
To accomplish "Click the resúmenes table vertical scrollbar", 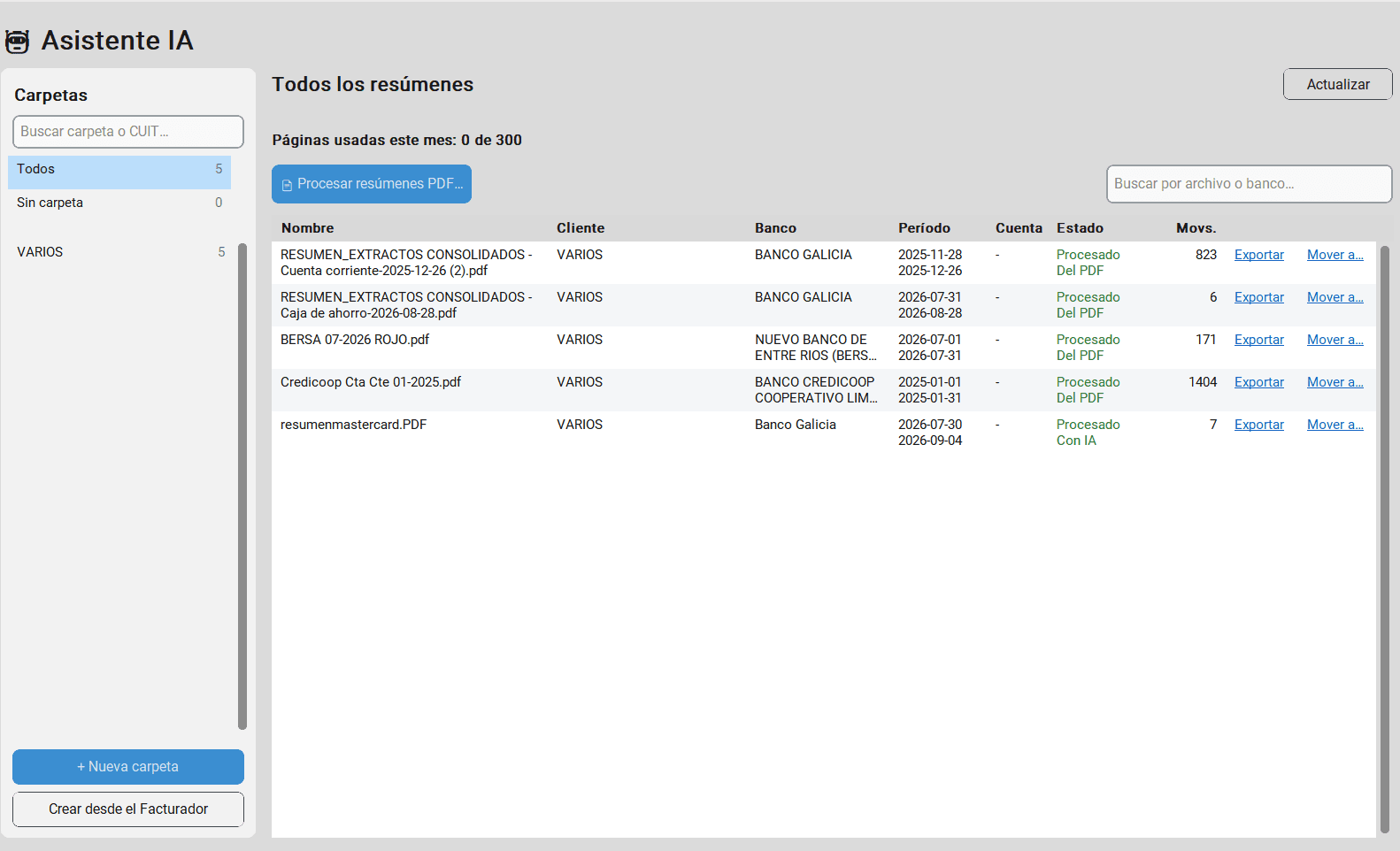I will (x=1385, y=540).
